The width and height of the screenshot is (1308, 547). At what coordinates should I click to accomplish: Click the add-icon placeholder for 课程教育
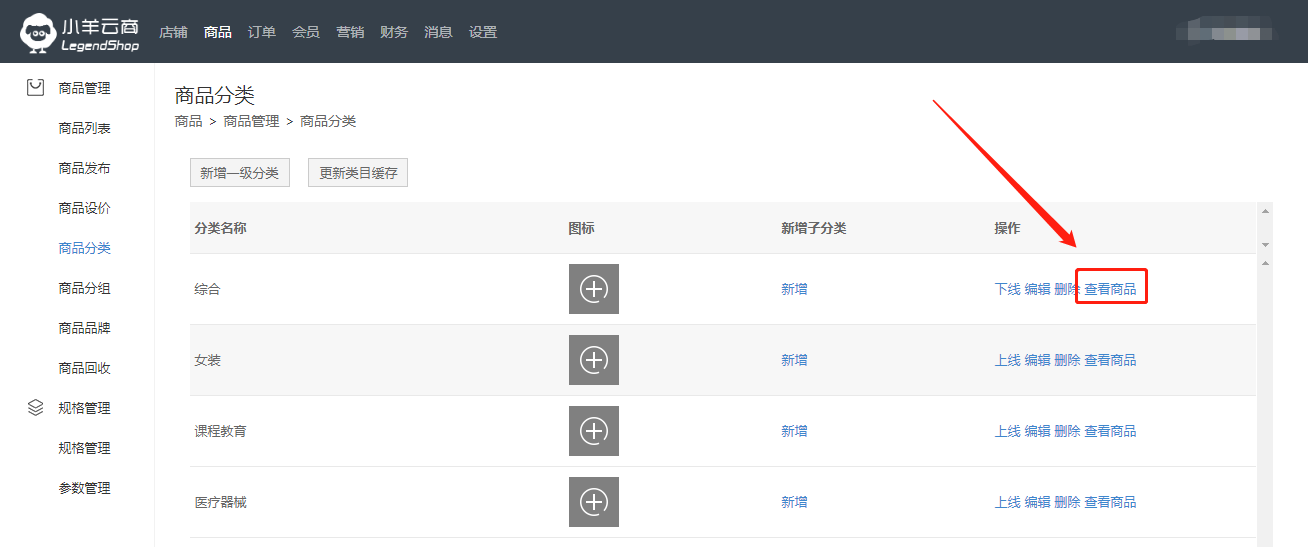point(594,431)
